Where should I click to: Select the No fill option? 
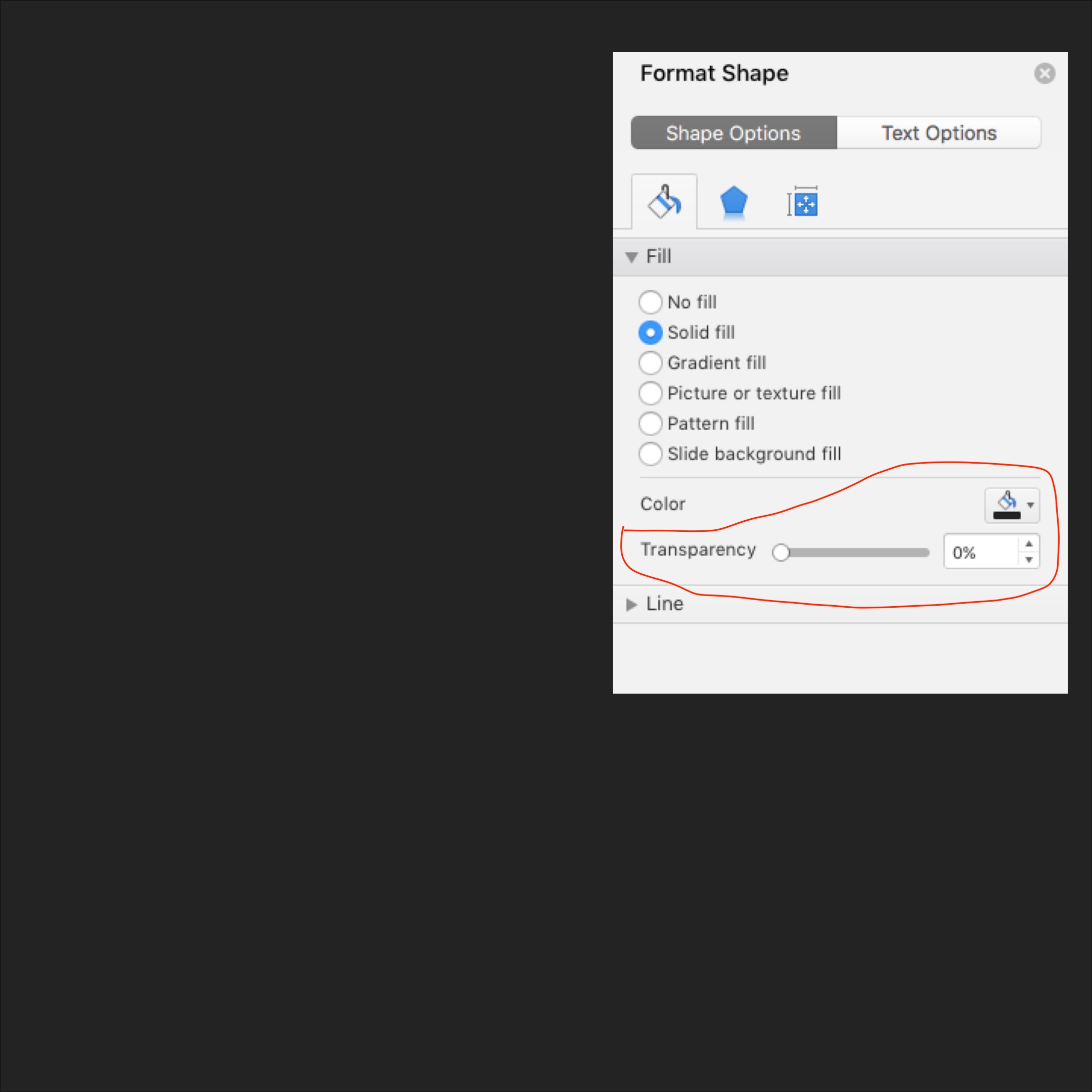point(650,302)
